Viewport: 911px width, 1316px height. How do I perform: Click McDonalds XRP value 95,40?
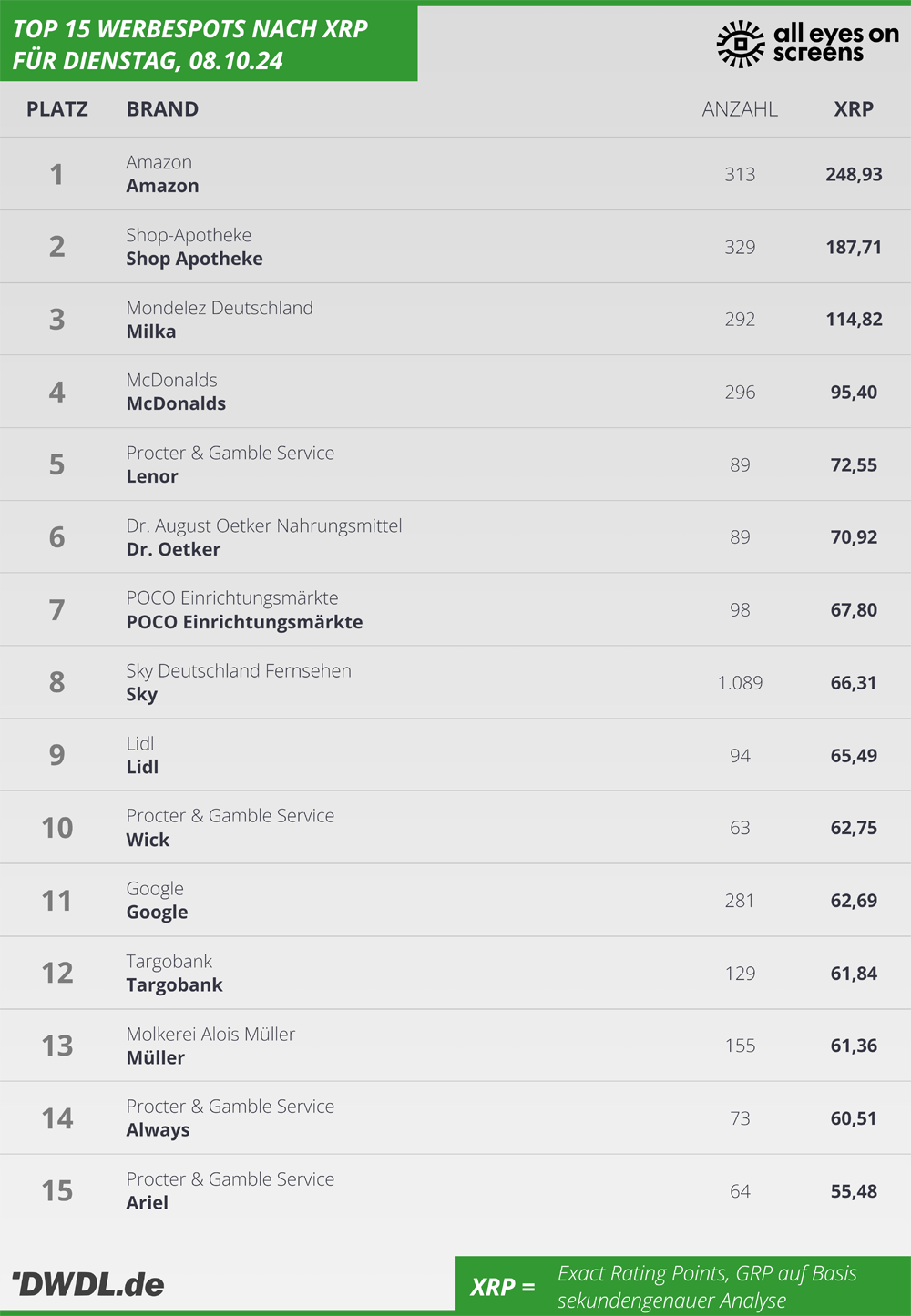coord(854,393)
